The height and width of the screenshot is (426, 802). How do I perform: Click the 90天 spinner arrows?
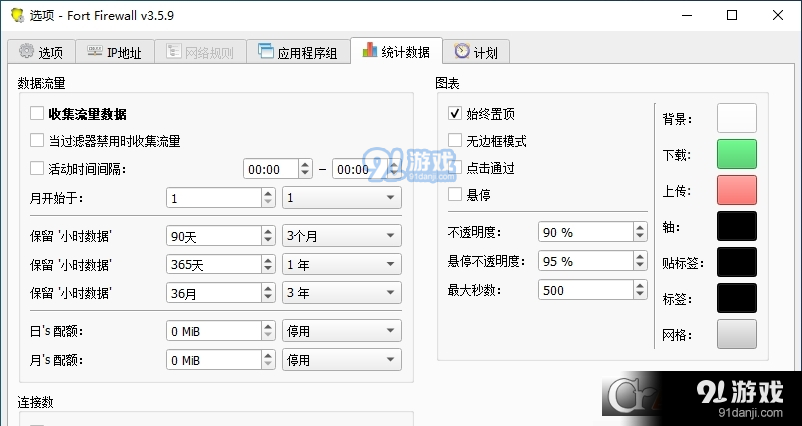coord(269,236)
